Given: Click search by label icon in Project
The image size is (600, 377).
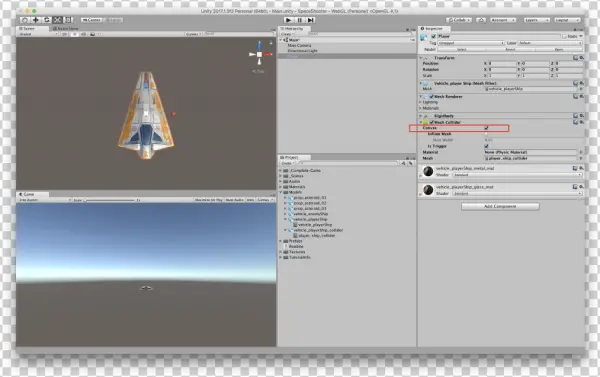Looking at the screenshot, I should (411, 163).
